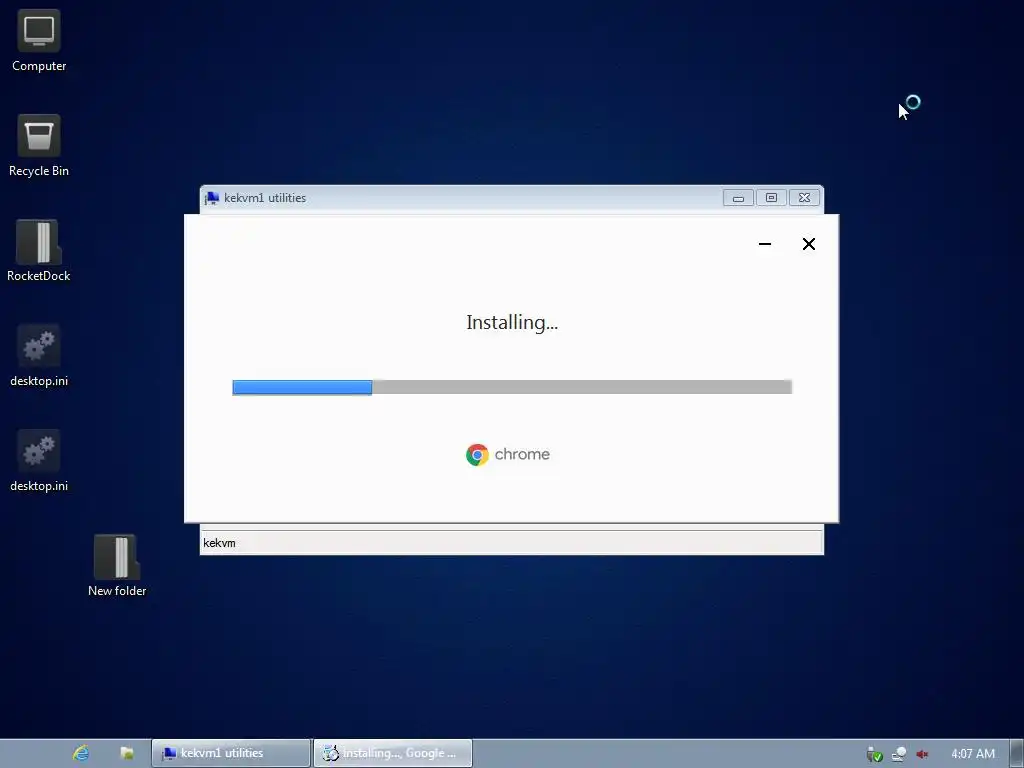Close the kekvm1 utilities window
The image size is (1024, 768).
tap(804, 198)
